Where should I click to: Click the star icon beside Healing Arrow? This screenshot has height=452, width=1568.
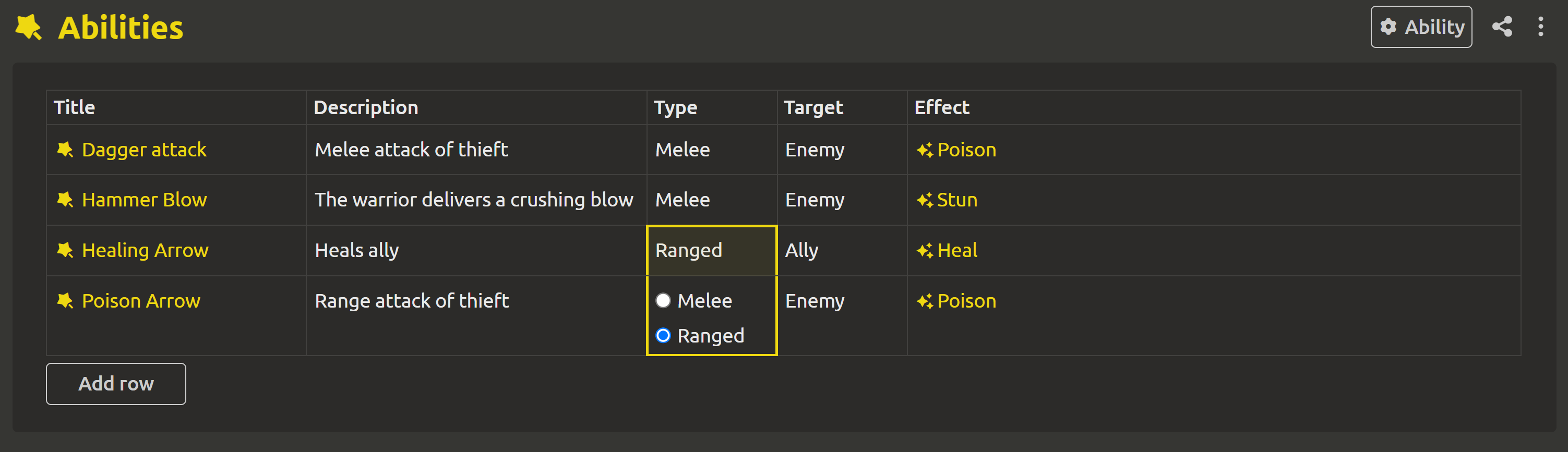click(x=65, y=250)
